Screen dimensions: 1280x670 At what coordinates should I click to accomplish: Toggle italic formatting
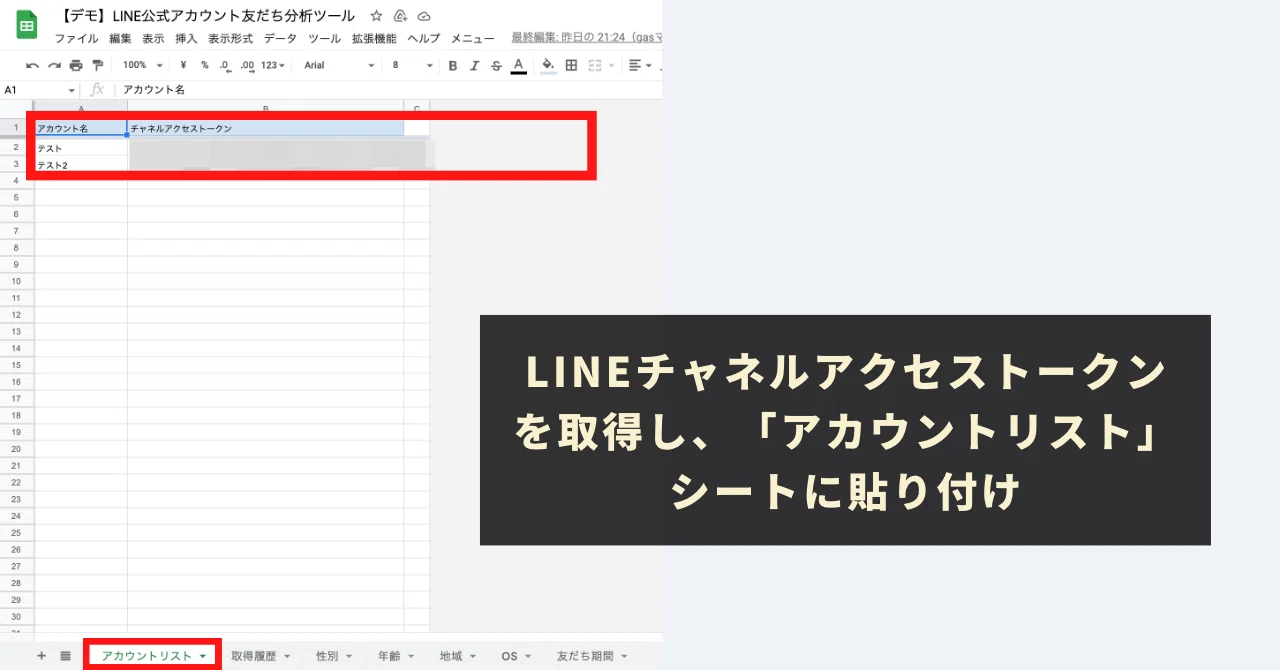[x=474, y=65]
